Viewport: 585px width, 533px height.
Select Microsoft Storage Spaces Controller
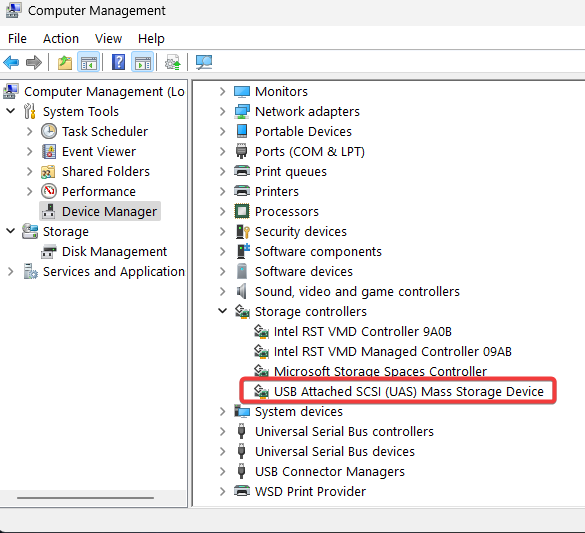pos(380,371)
